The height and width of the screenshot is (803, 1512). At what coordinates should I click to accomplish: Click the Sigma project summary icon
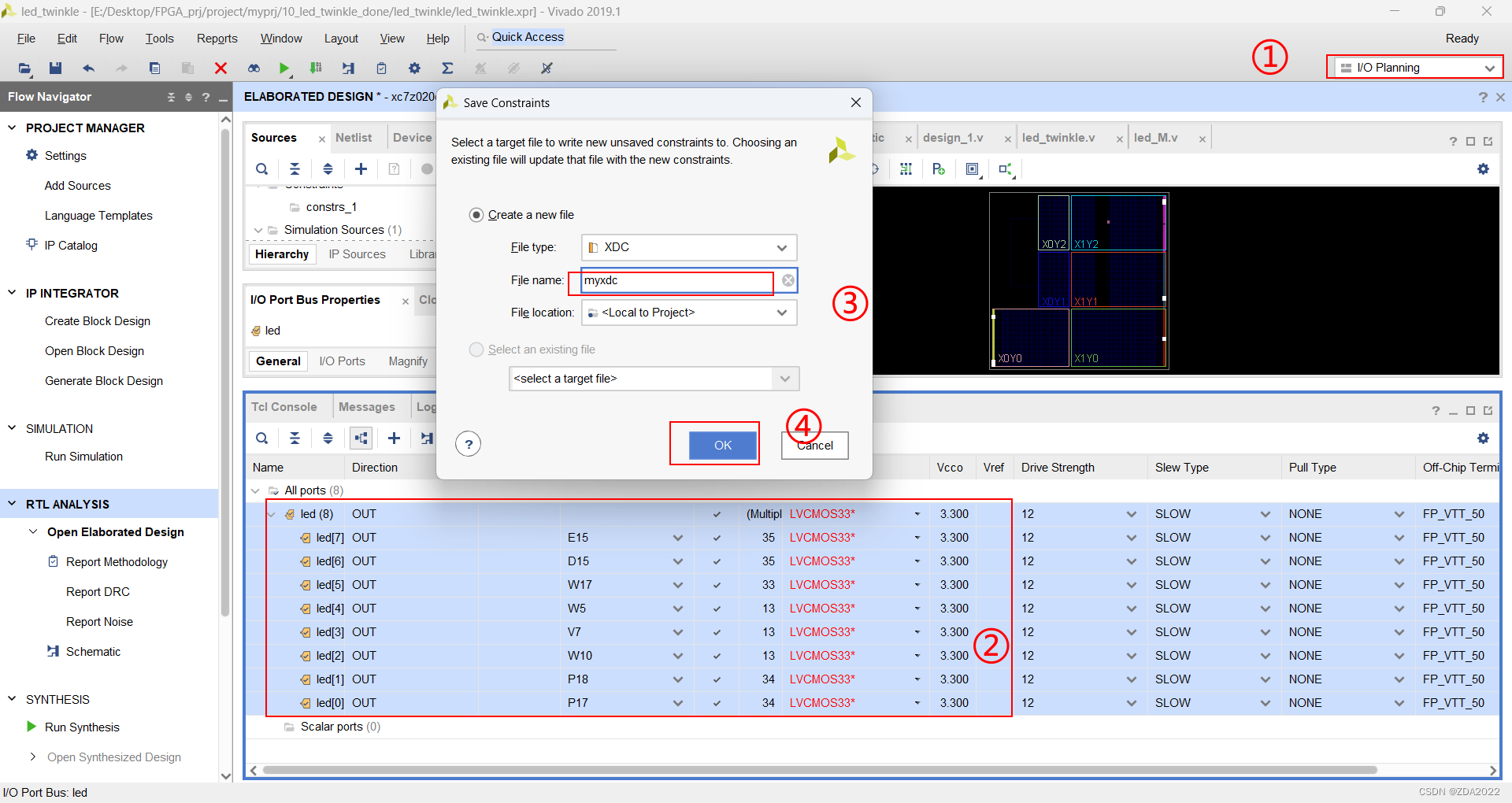447,68
